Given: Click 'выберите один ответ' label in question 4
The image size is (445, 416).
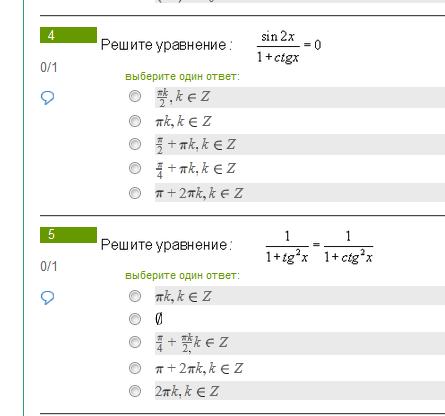Looking at the screenshot, I should (182, 77).
